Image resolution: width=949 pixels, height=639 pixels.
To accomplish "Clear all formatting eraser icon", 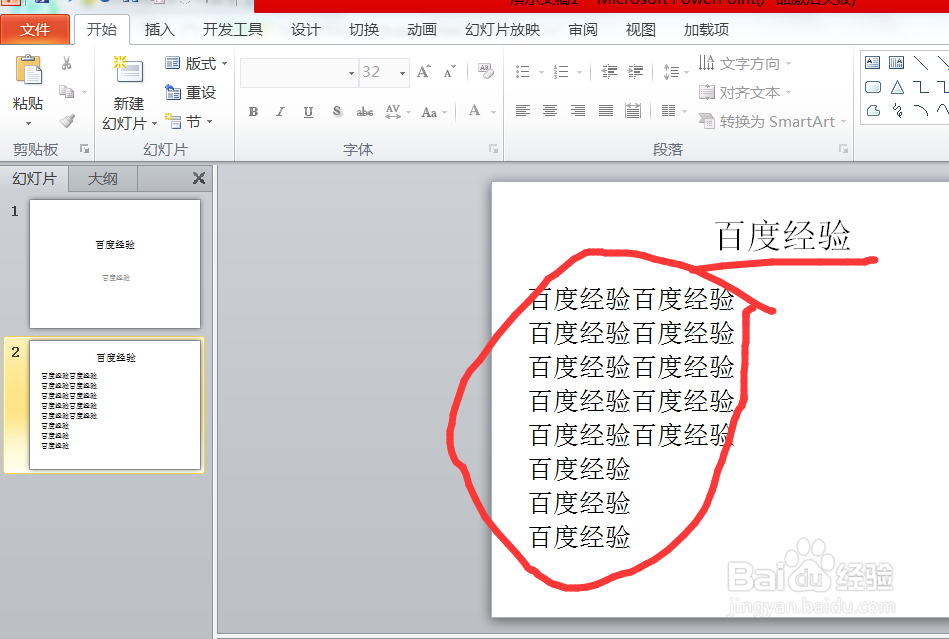I will click(485, 71).
